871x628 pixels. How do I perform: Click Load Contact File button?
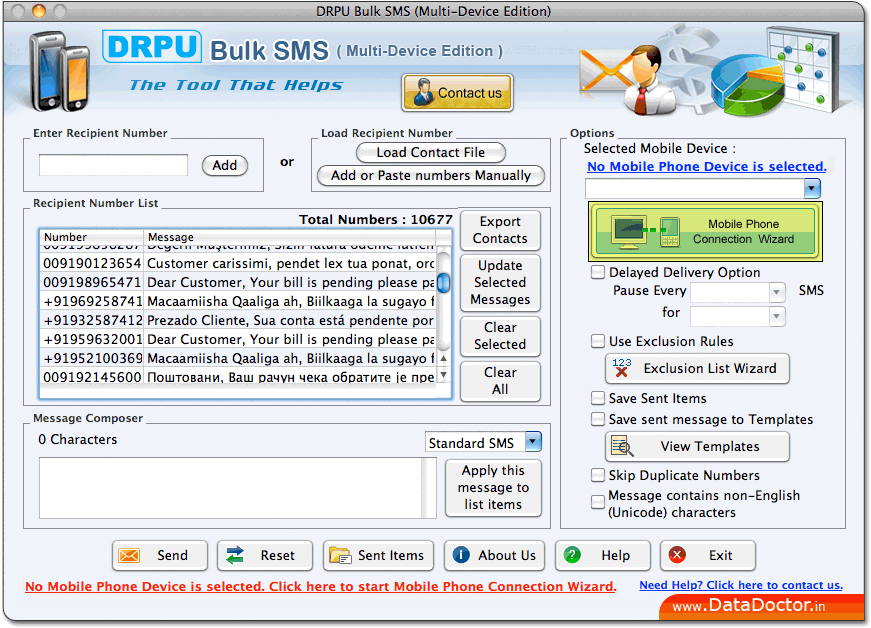coord(431,152)
